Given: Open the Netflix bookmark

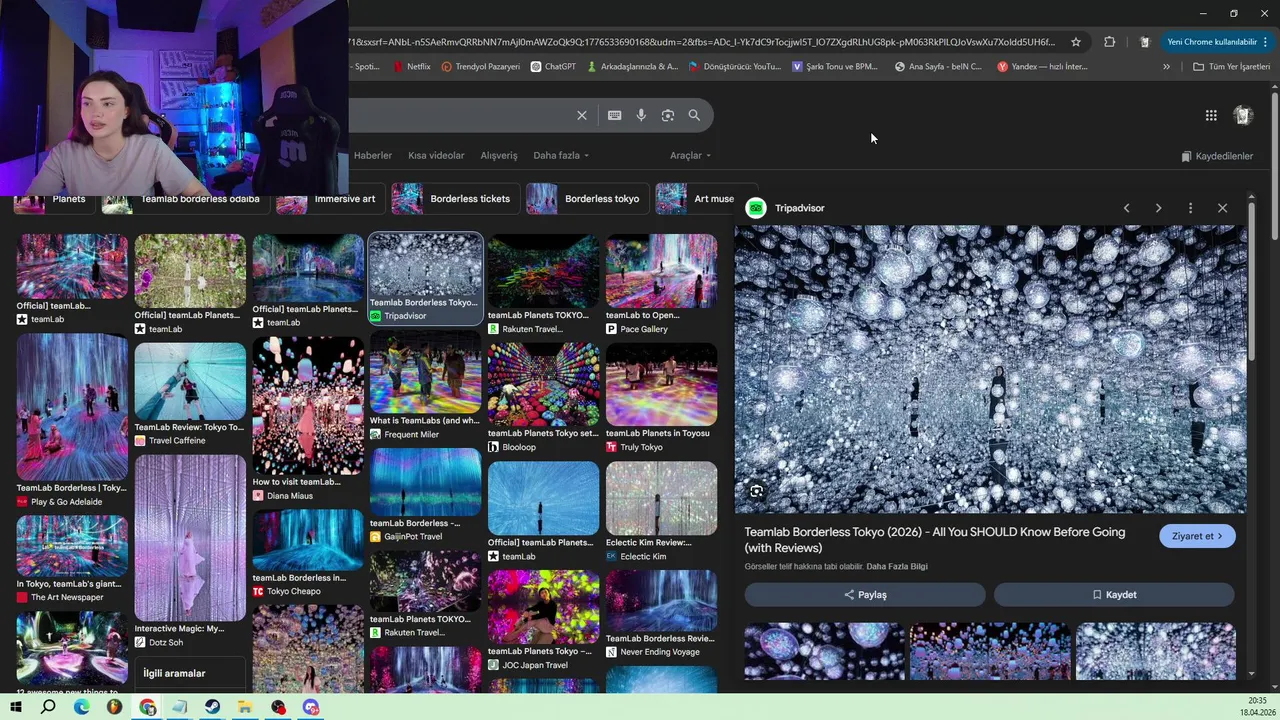Looking at the screenshot, I should pyautogui.click(x=412, y=67).
